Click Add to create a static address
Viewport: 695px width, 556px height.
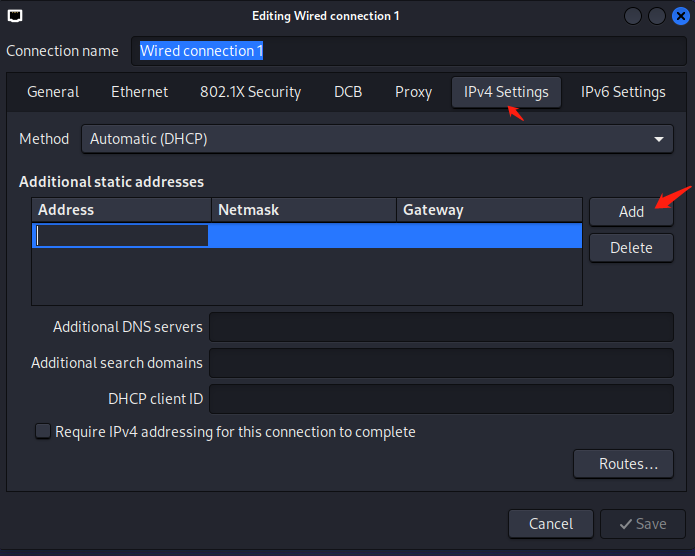pyautogui.click(x=631, y=211)
